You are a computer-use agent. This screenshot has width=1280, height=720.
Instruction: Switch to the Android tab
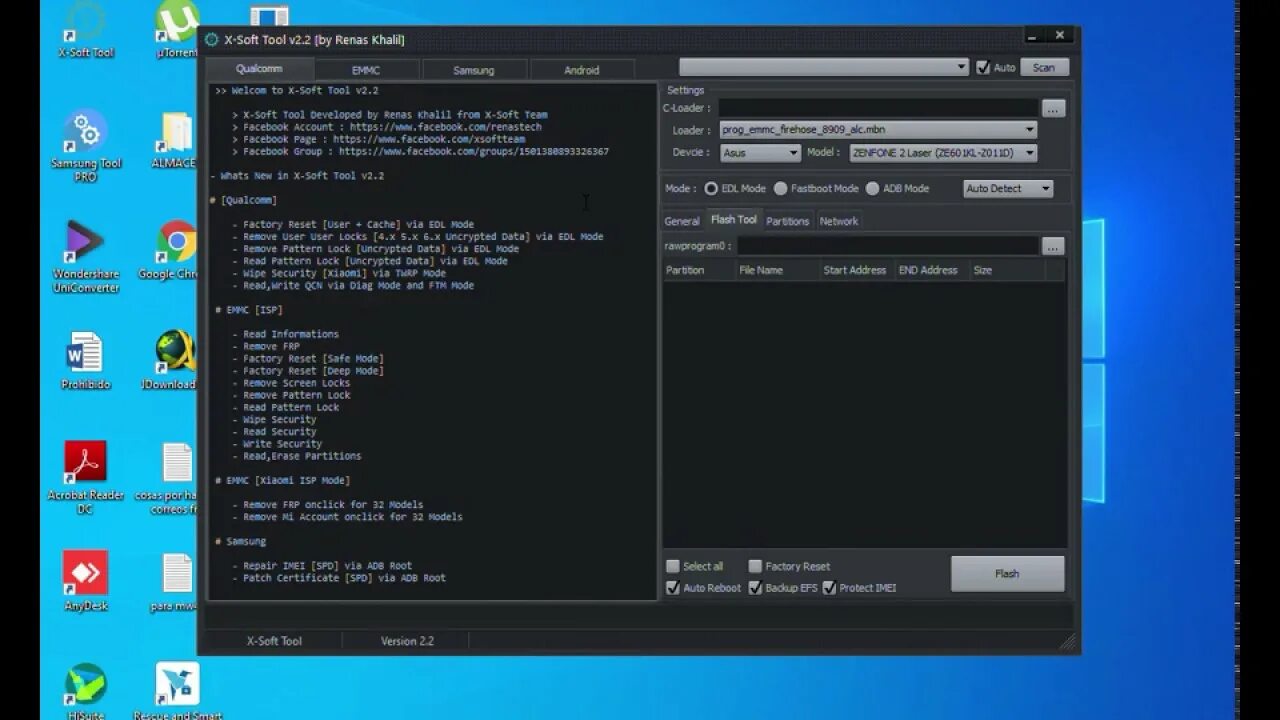[x=582, y=70]
